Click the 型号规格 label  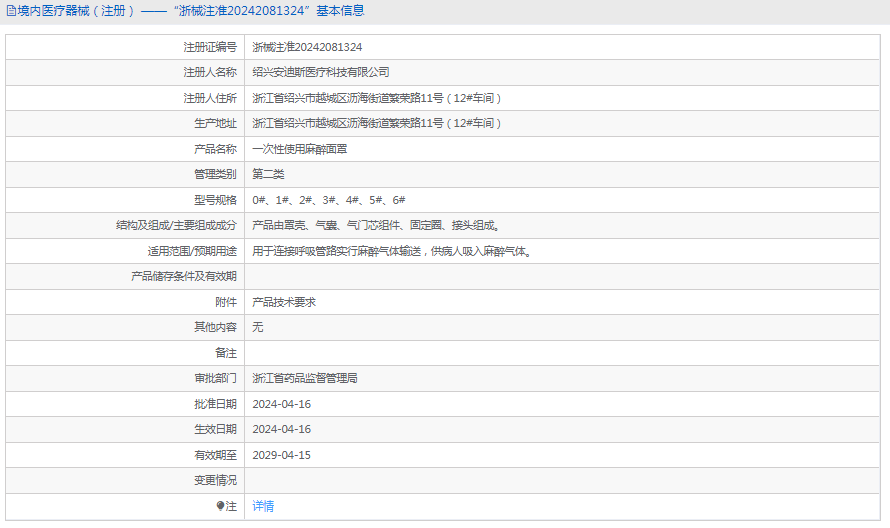click(x=215, y=200)
